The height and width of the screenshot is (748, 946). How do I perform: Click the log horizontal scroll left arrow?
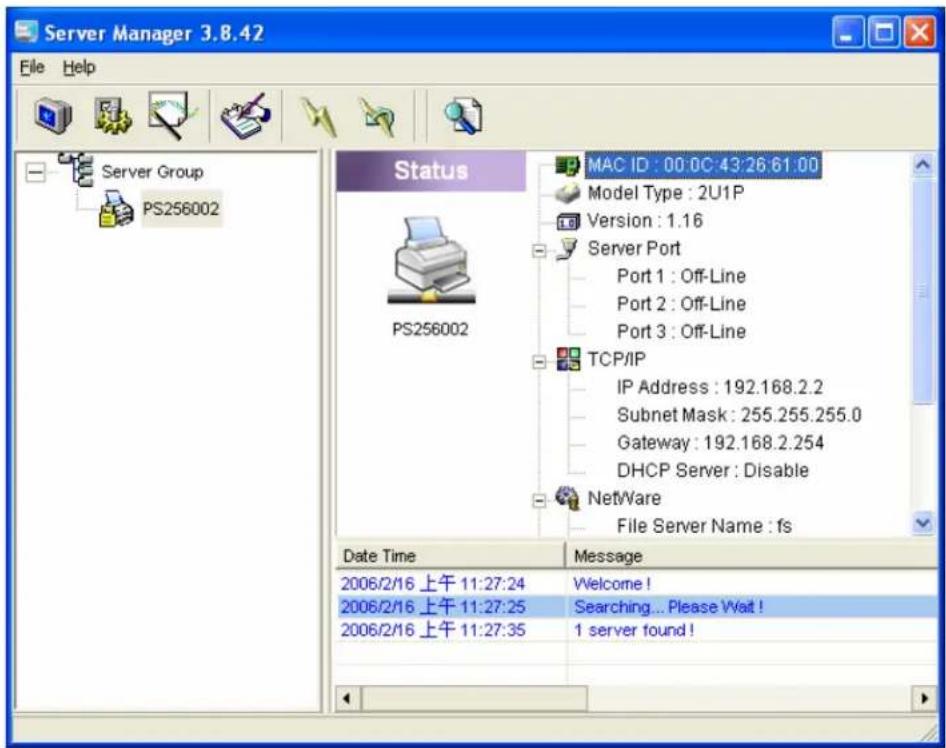[x=347, y=699]
